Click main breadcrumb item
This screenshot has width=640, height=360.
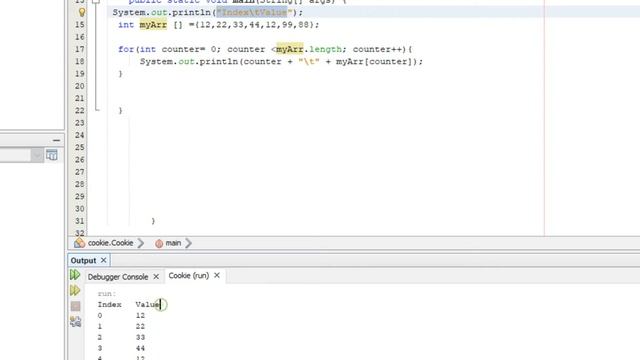click(x=173, y=243)
